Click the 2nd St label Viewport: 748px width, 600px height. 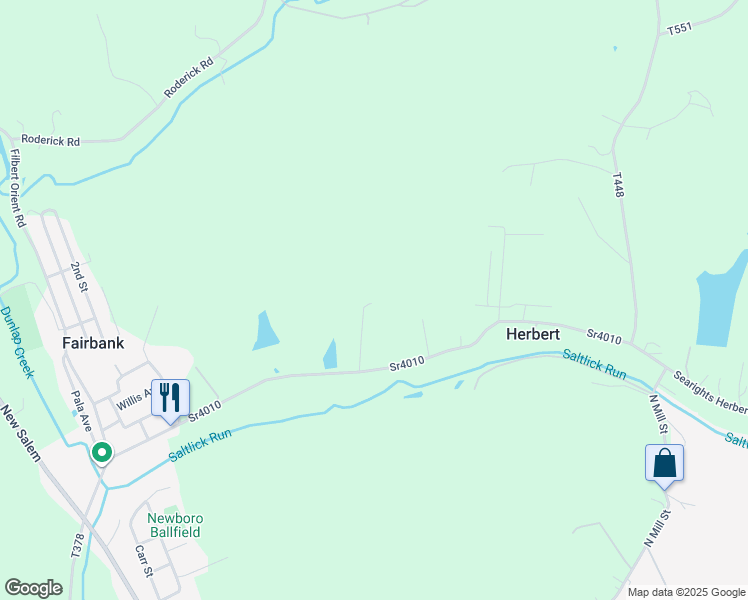pos(79,277)
